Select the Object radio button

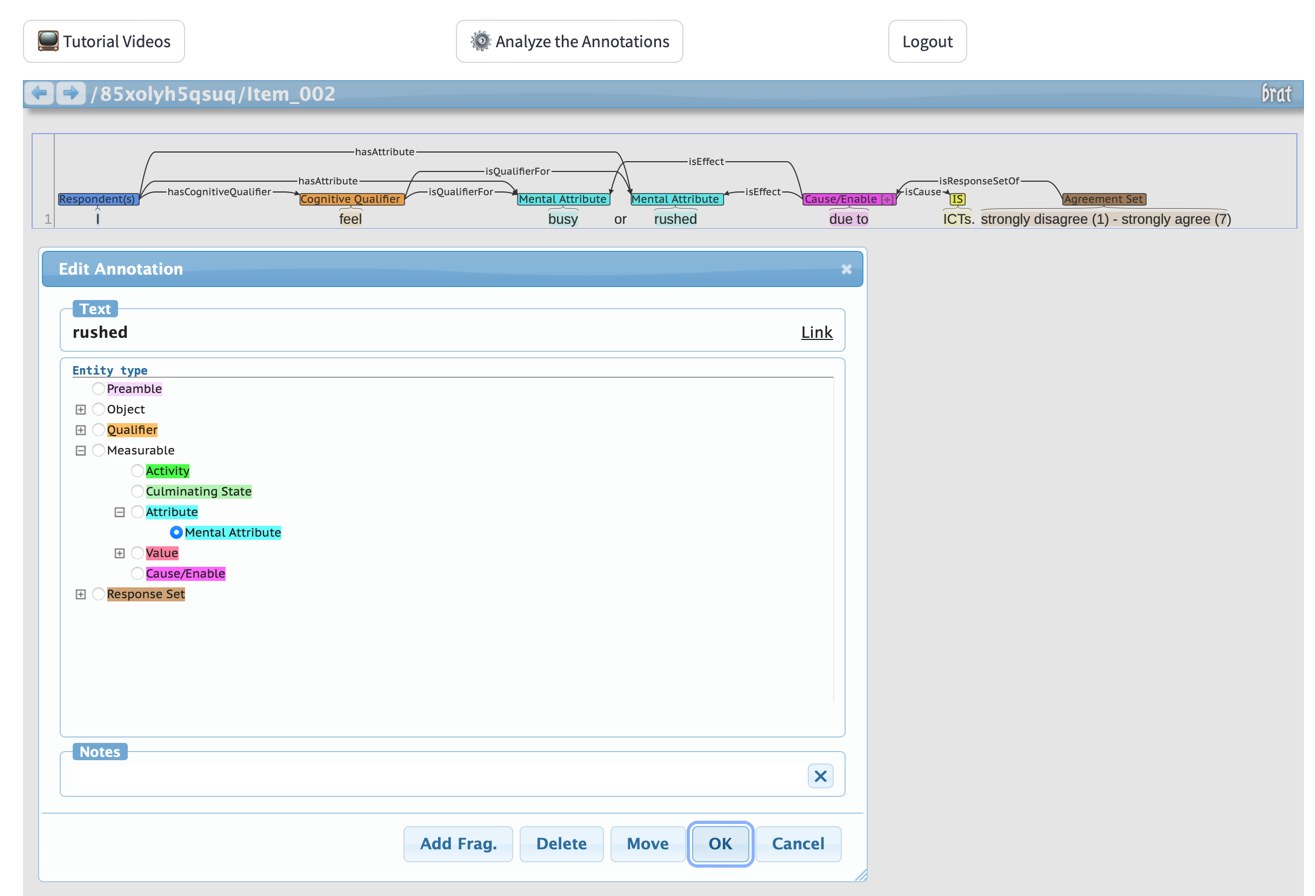pyautogui.click(x=98, y=409)
